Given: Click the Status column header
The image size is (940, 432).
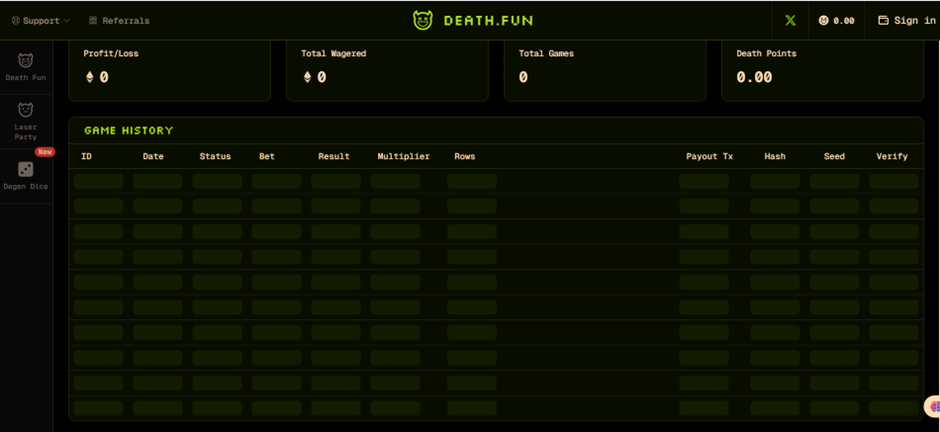Looking at the screenshot, I should (215, 156).
